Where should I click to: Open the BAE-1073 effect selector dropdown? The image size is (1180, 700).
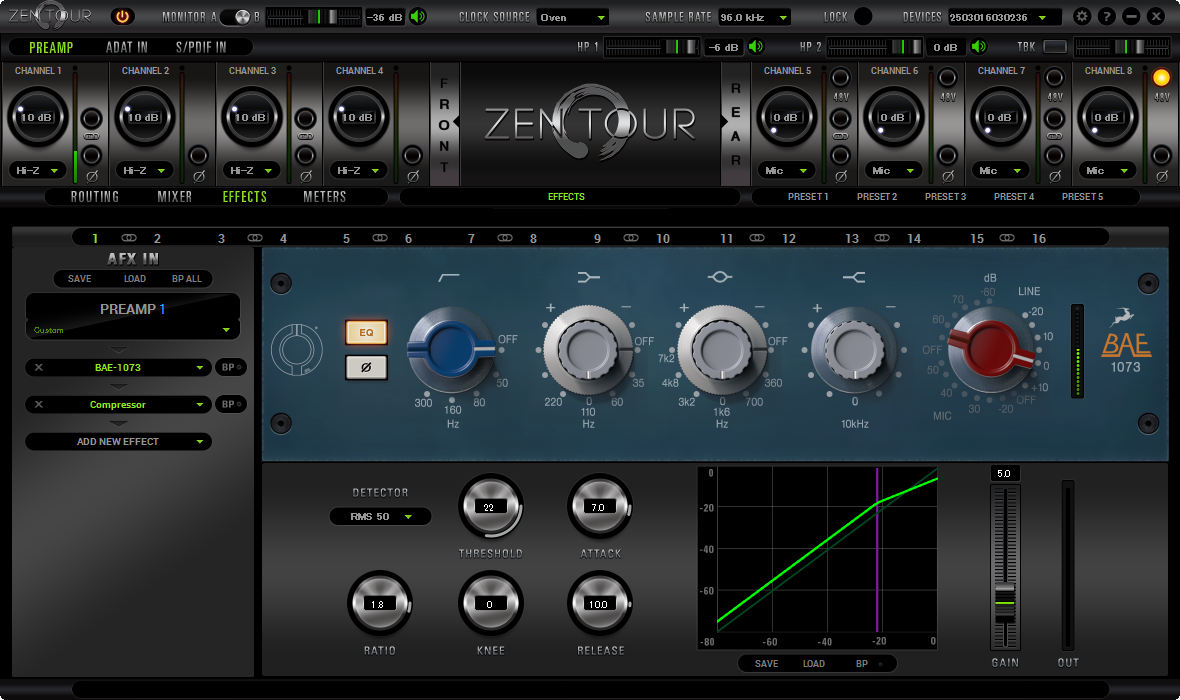point(118,367)
